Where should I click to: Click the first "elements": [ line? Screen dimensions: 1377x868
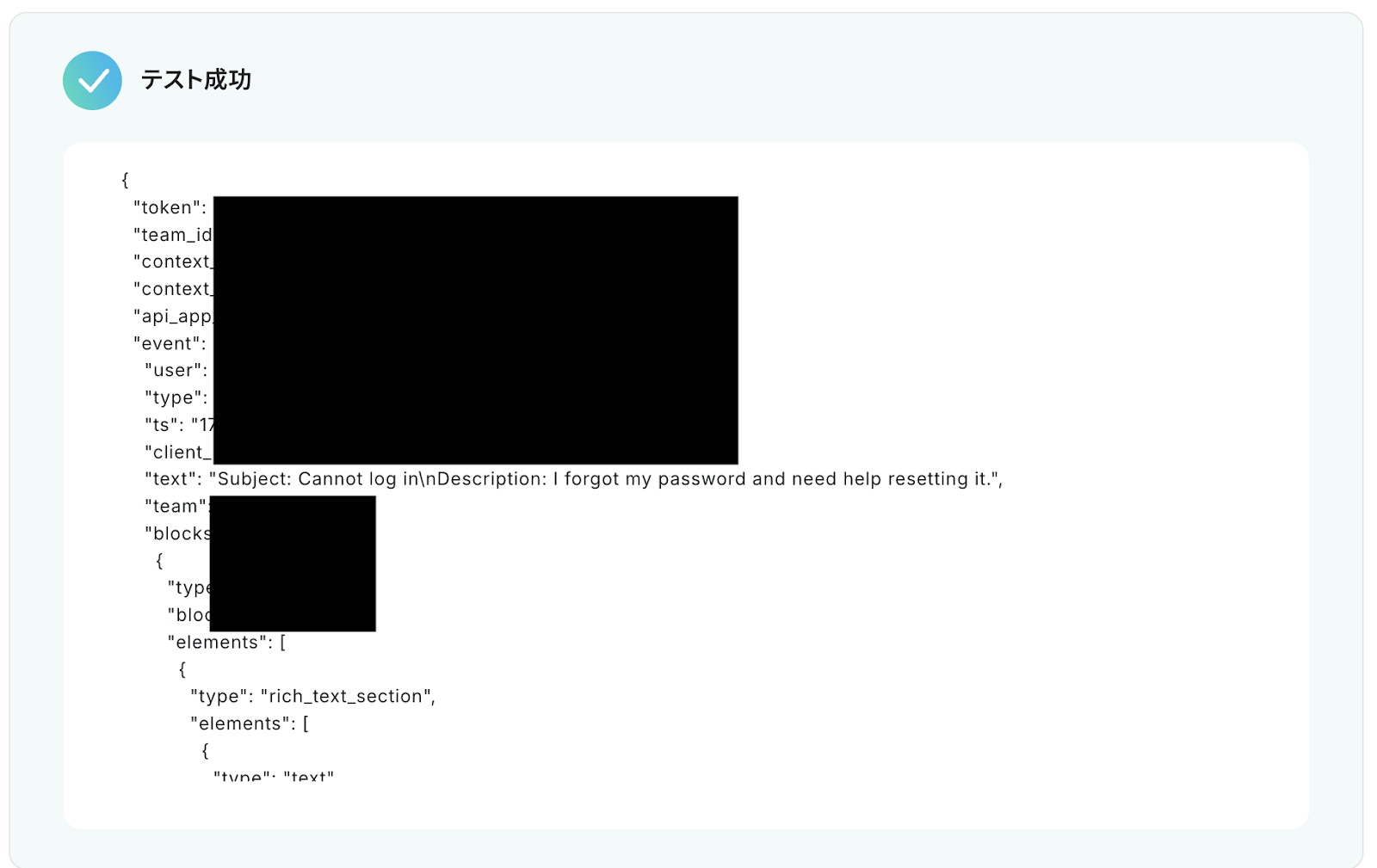click(226, 643)
